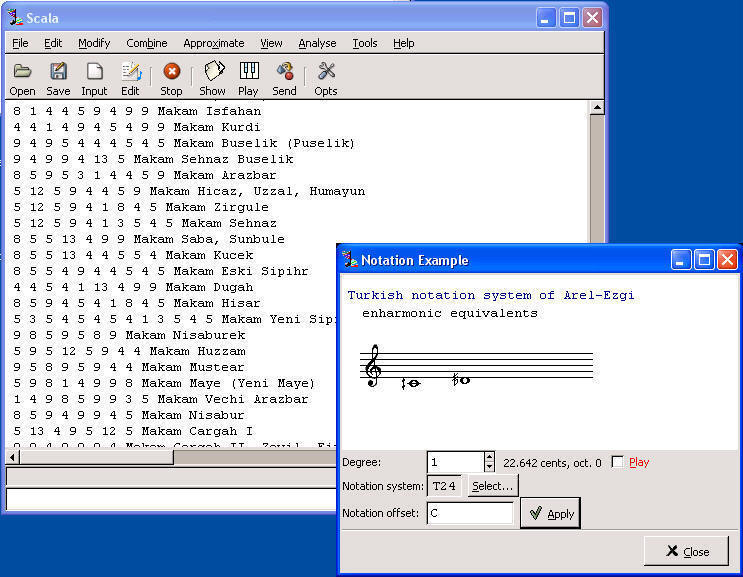Click the '22.642 cents, oct. 0' value
Viewport: 743px width, 577px height.
tap(552, 463)
